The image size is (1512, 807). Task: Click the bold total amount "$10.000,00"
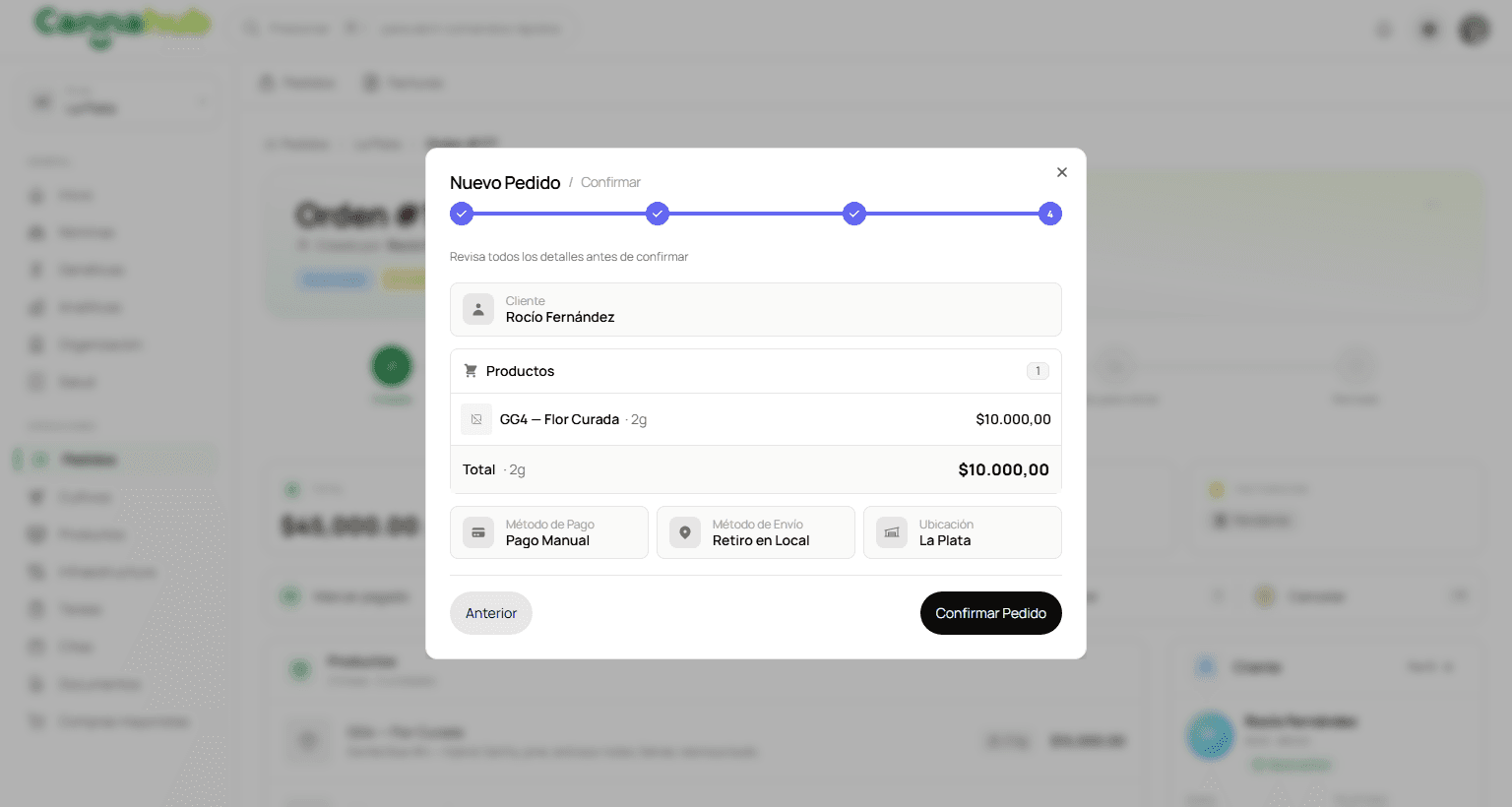(1004, 469)
